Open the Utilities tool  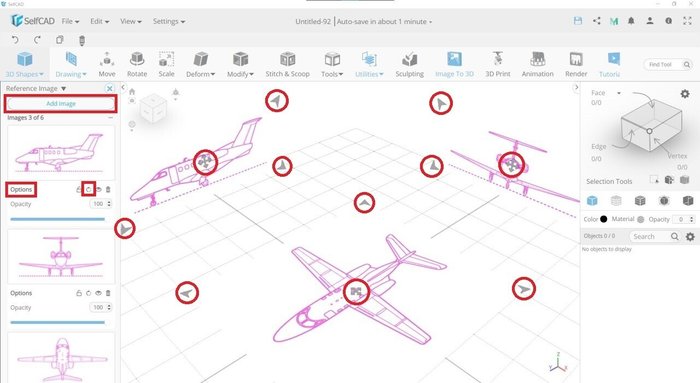[x=369, y=65]
